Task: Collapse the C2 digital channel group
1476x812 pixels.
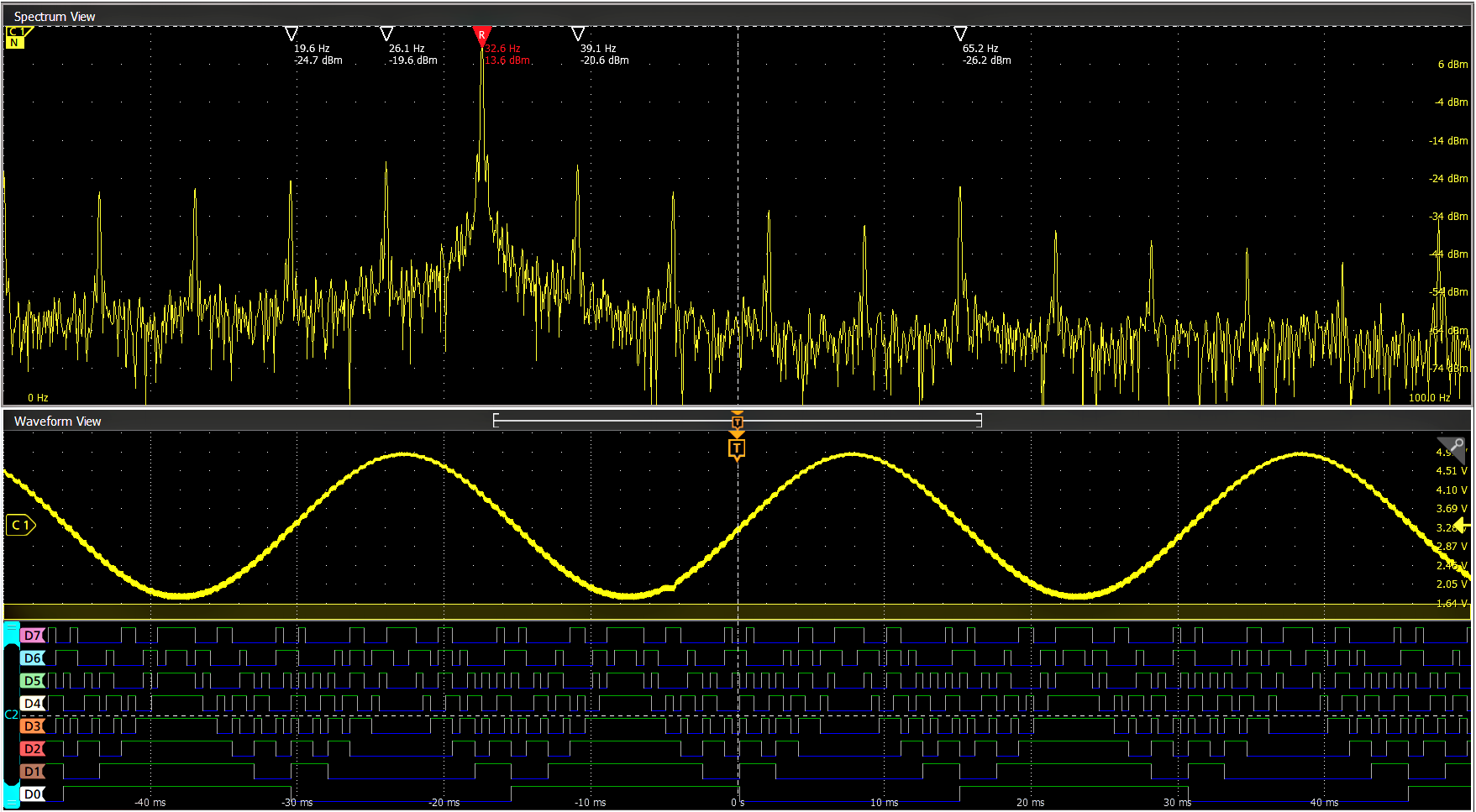Action: [10, 715]
